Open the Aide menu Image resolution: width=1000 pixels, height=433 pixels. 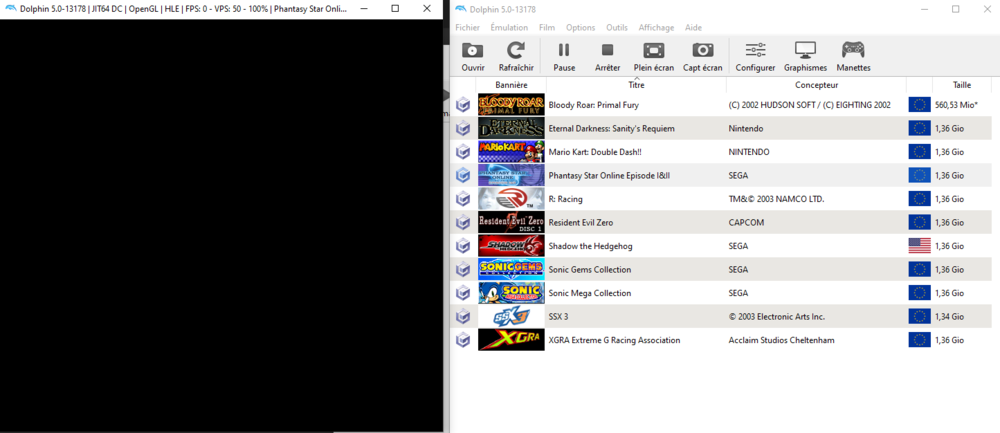click(x=693, y=27)
